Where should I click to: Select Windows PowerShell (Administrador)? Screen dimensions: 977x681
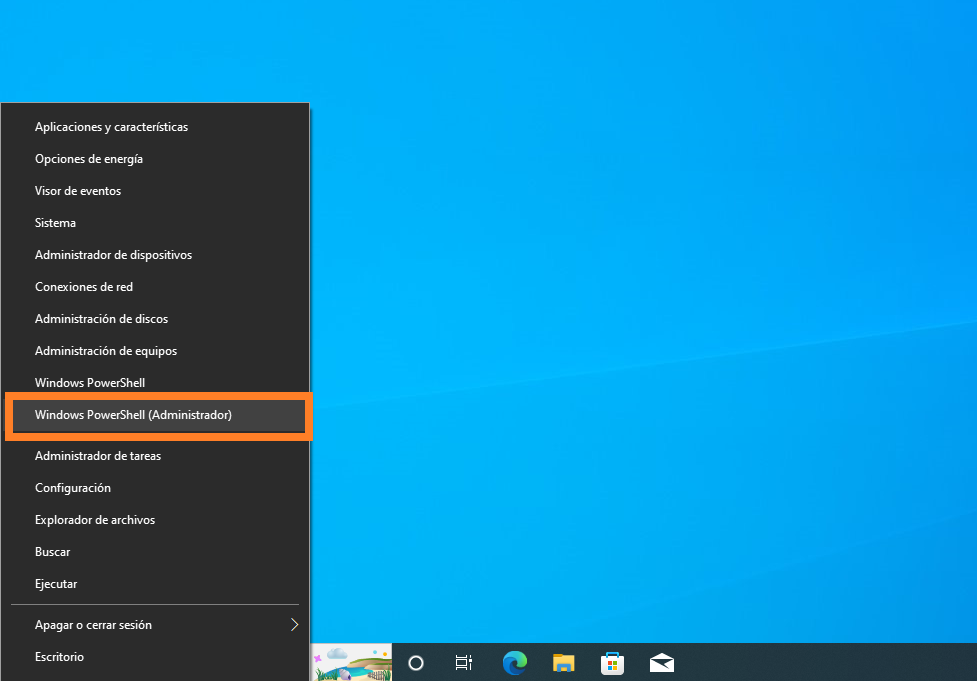click(x=133, y=415)
